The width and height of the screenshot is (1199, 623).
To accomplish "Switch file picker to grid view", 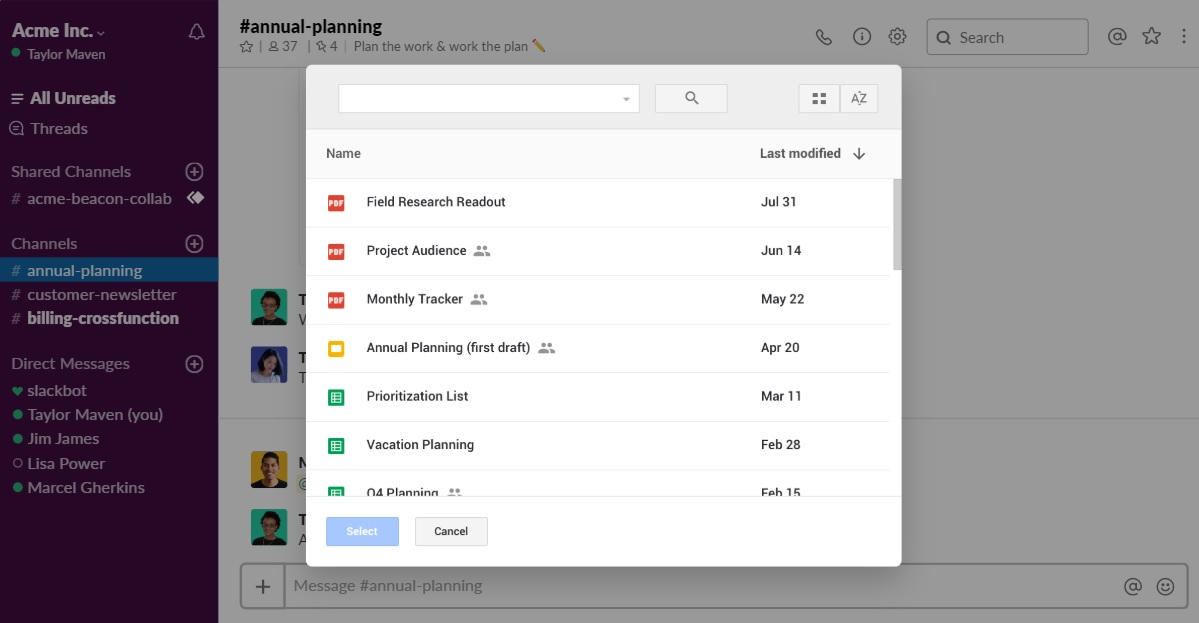I will [819, 98].
